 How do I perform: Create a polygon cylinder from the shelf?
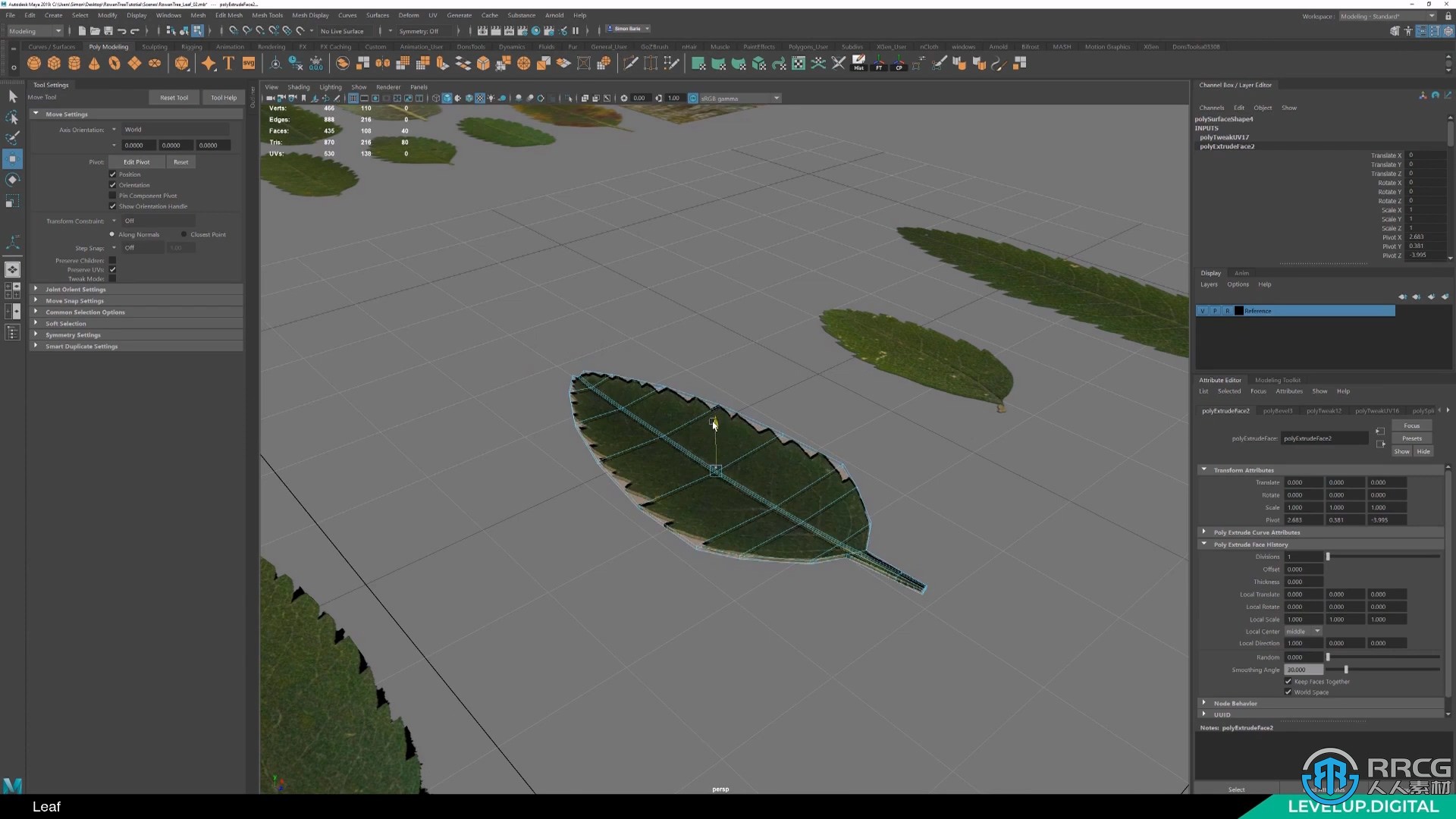74,64
